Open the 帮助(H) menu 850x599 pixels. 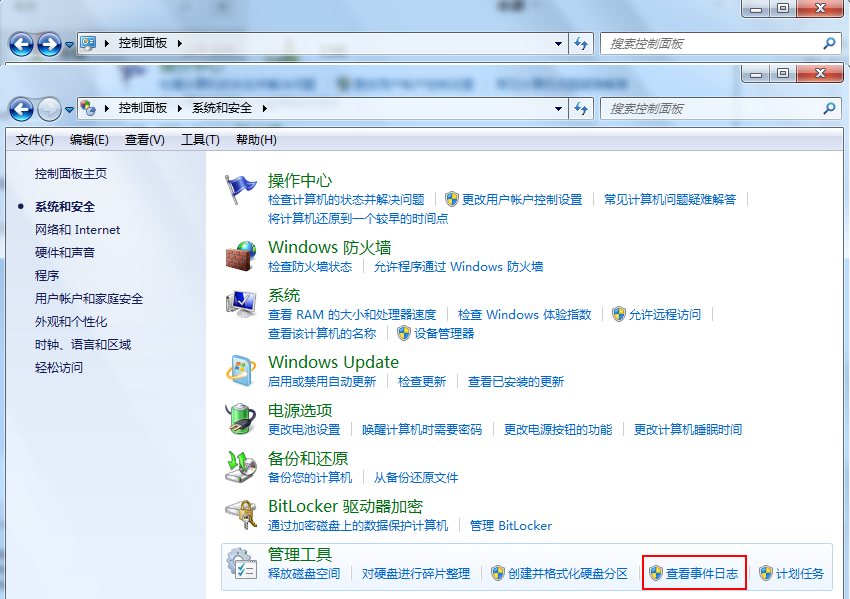pos(256,140)
